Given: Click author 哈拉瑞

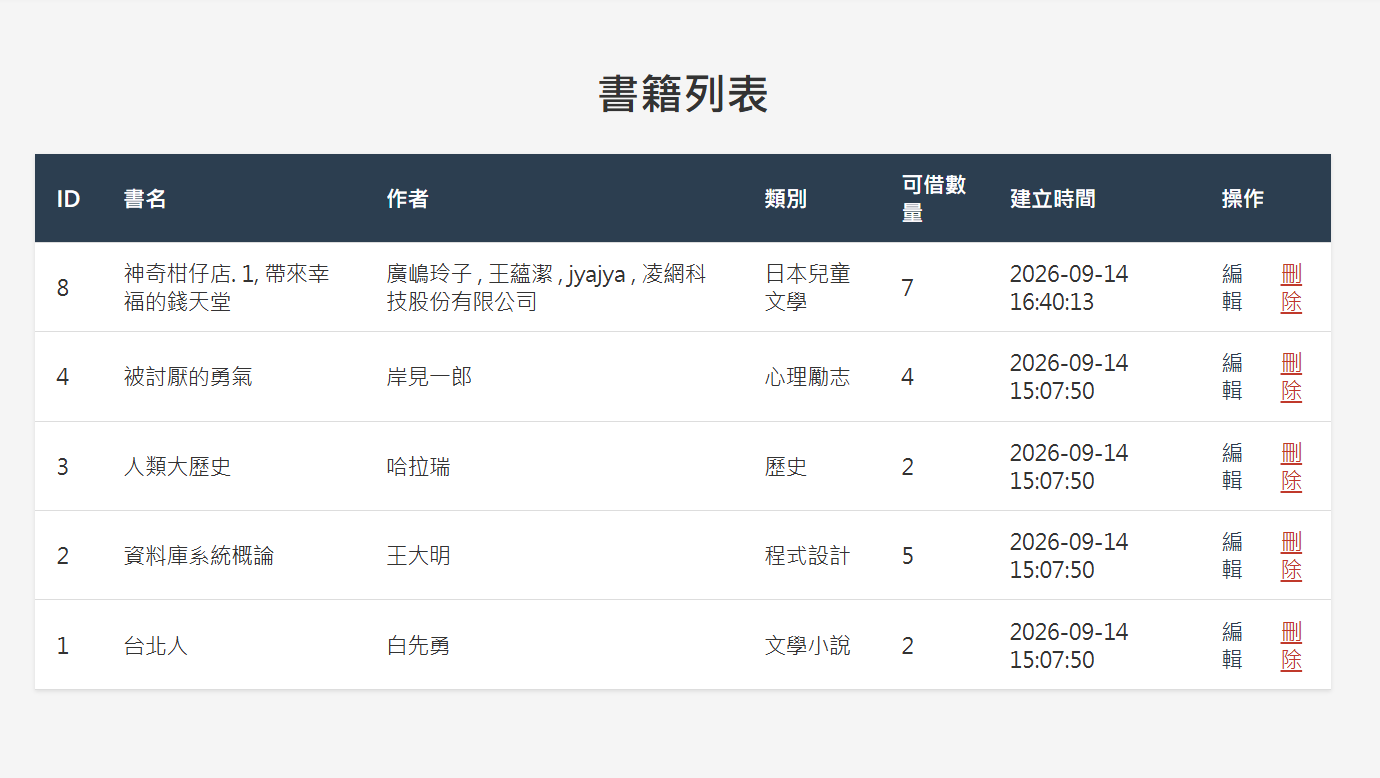Looking at the screenshot, I should point(418,467).
